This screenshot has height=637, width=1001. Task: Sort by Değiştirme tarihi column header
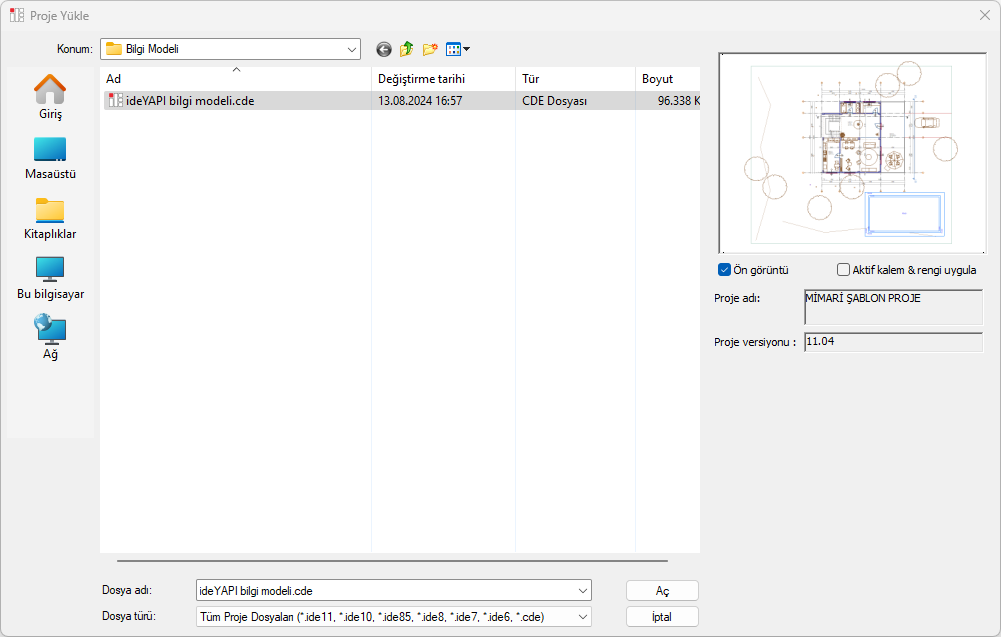[x=443, y=79]
